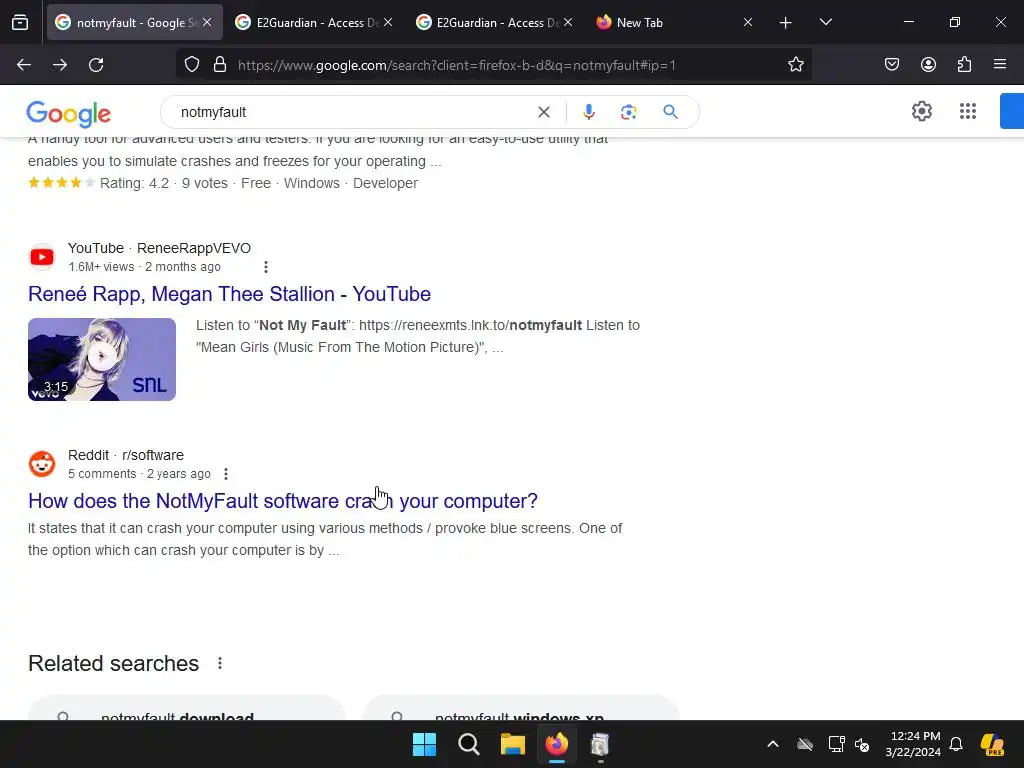Expand the list all tabs chevron
This screenshot has height=768, width=1024.
tap(825, 22)
